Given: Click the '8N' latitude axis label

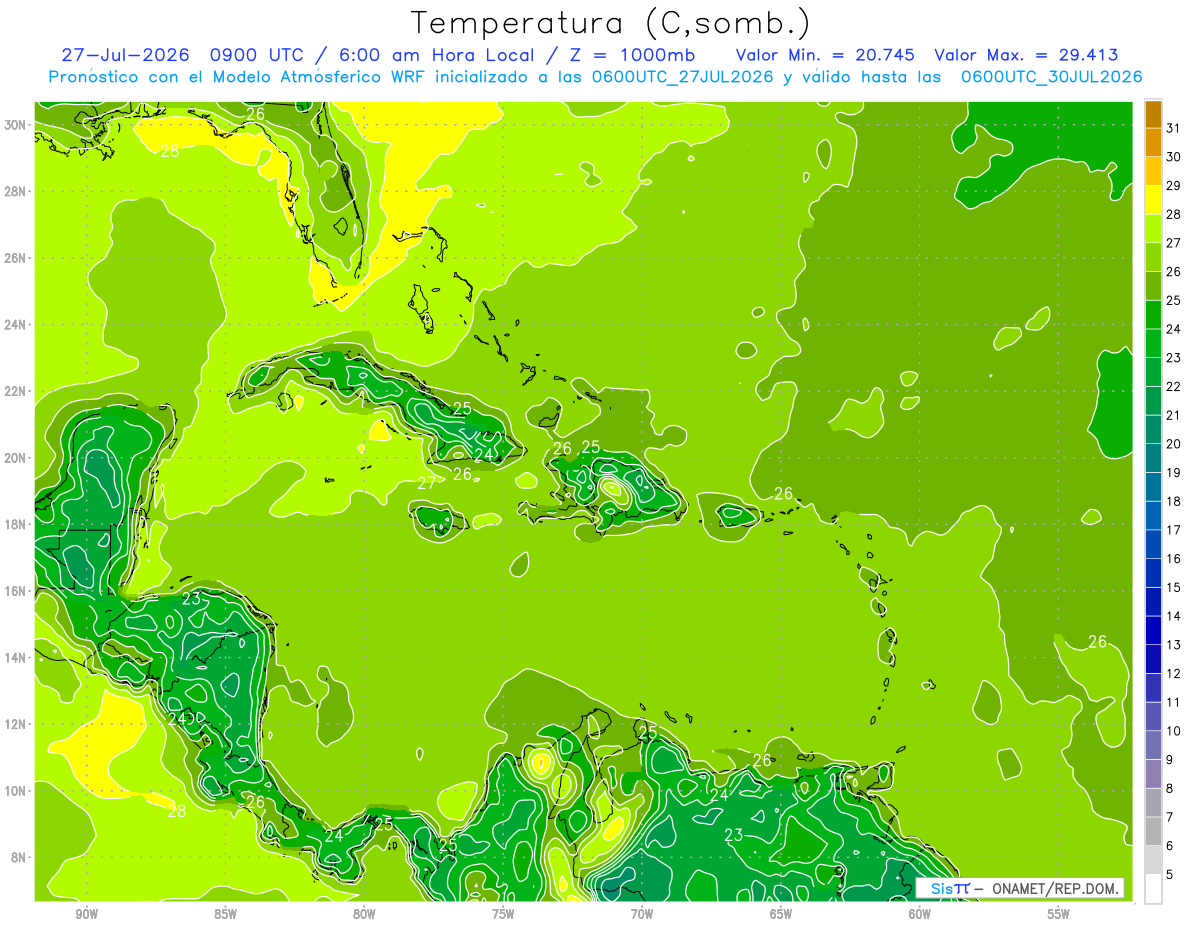Looking at the screenshot, I should [x=18, y=857].
